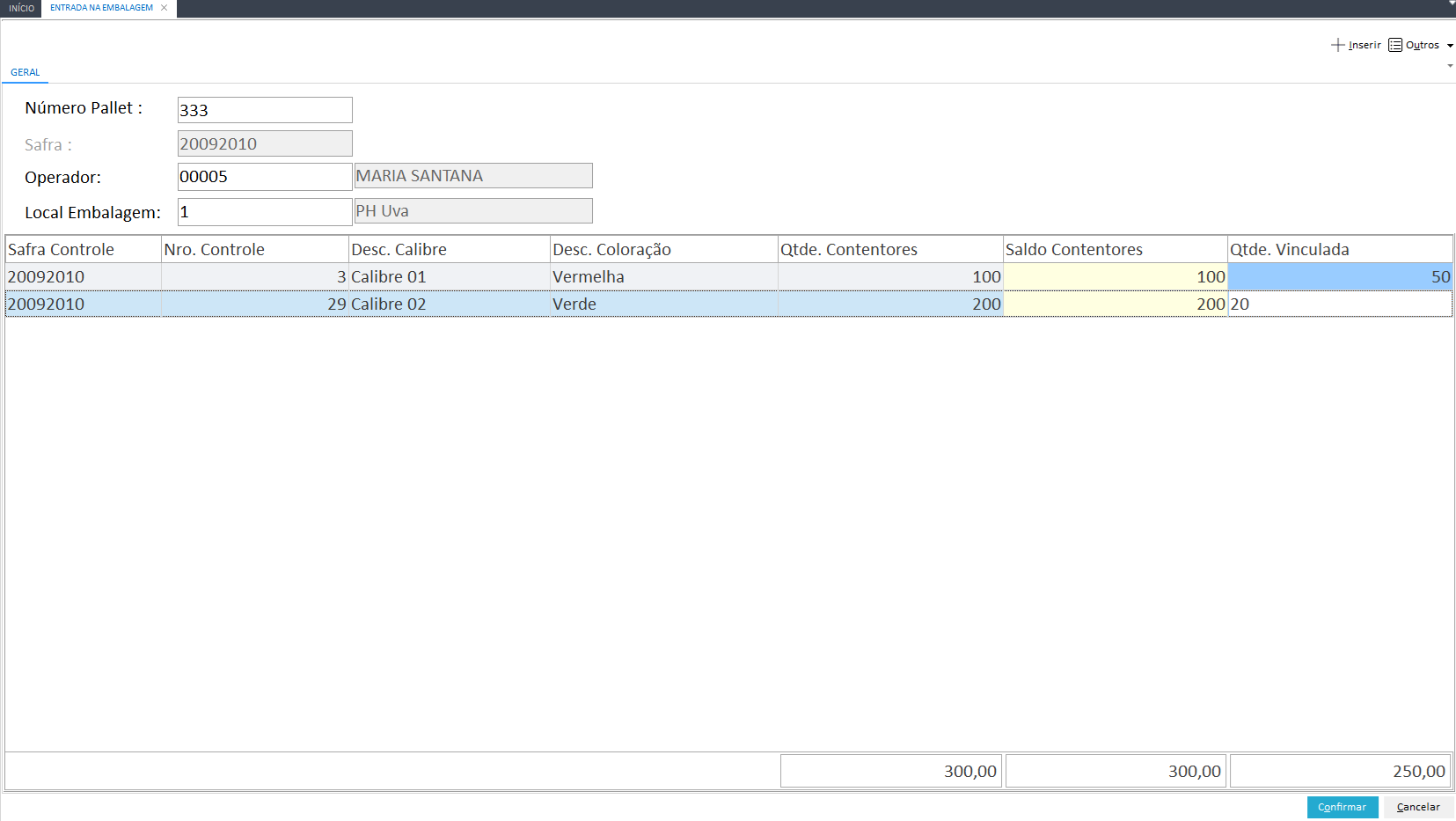Viewport: 1456px width, 821px height.
Task: Edit the Local Embalagem code field
Action: click(265, 212)
